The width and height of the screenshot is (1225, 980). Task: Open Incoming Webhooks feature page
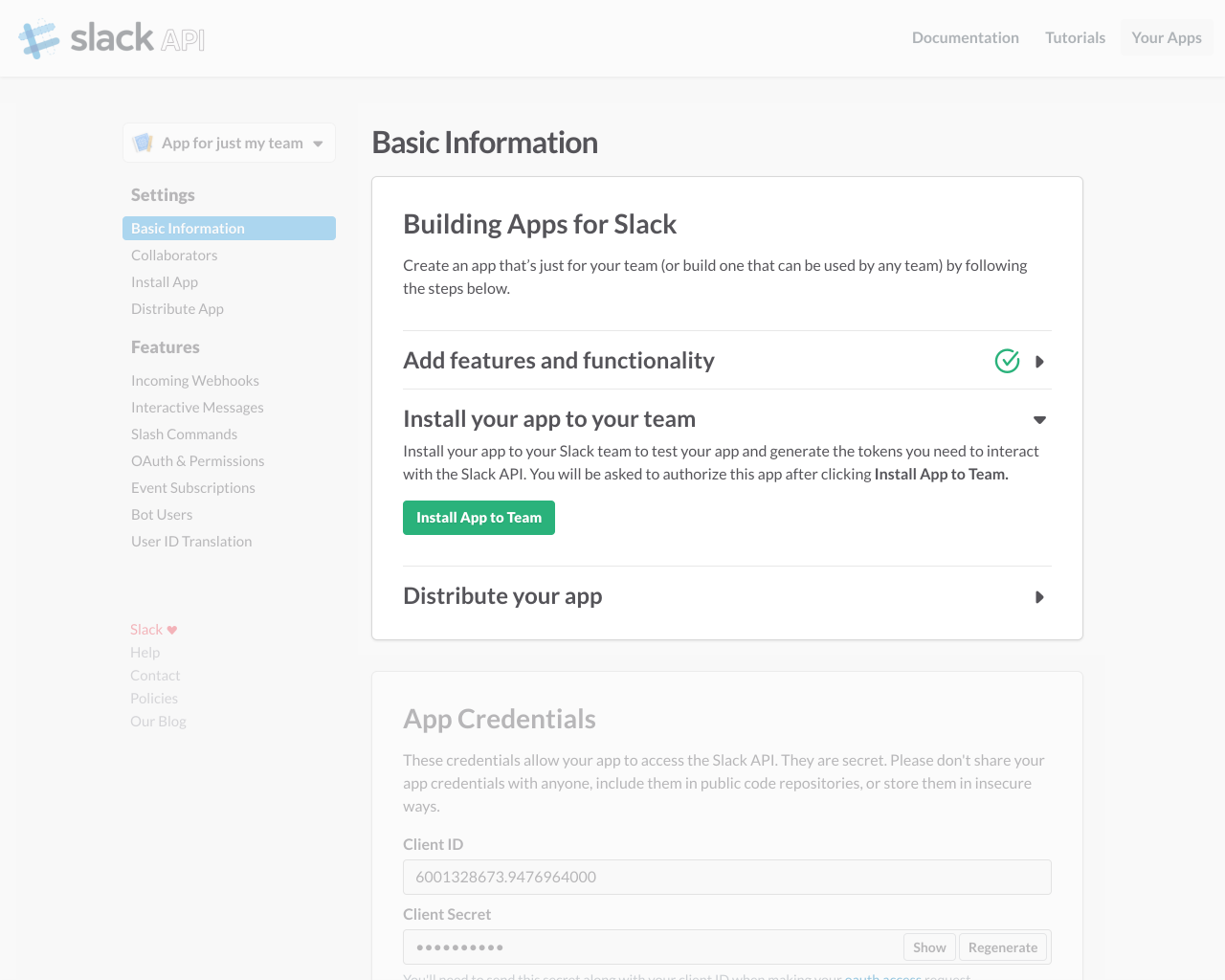[195, 381]
